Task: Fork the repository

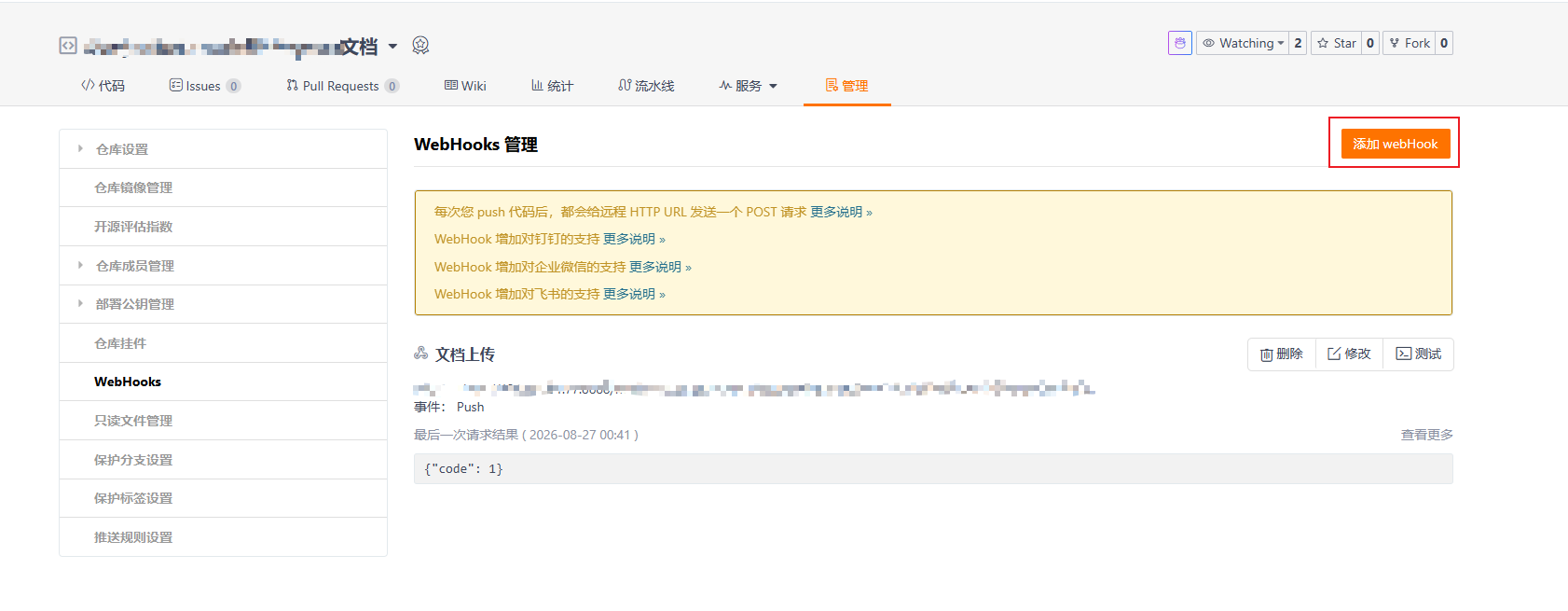Action: coord(1410,43)
